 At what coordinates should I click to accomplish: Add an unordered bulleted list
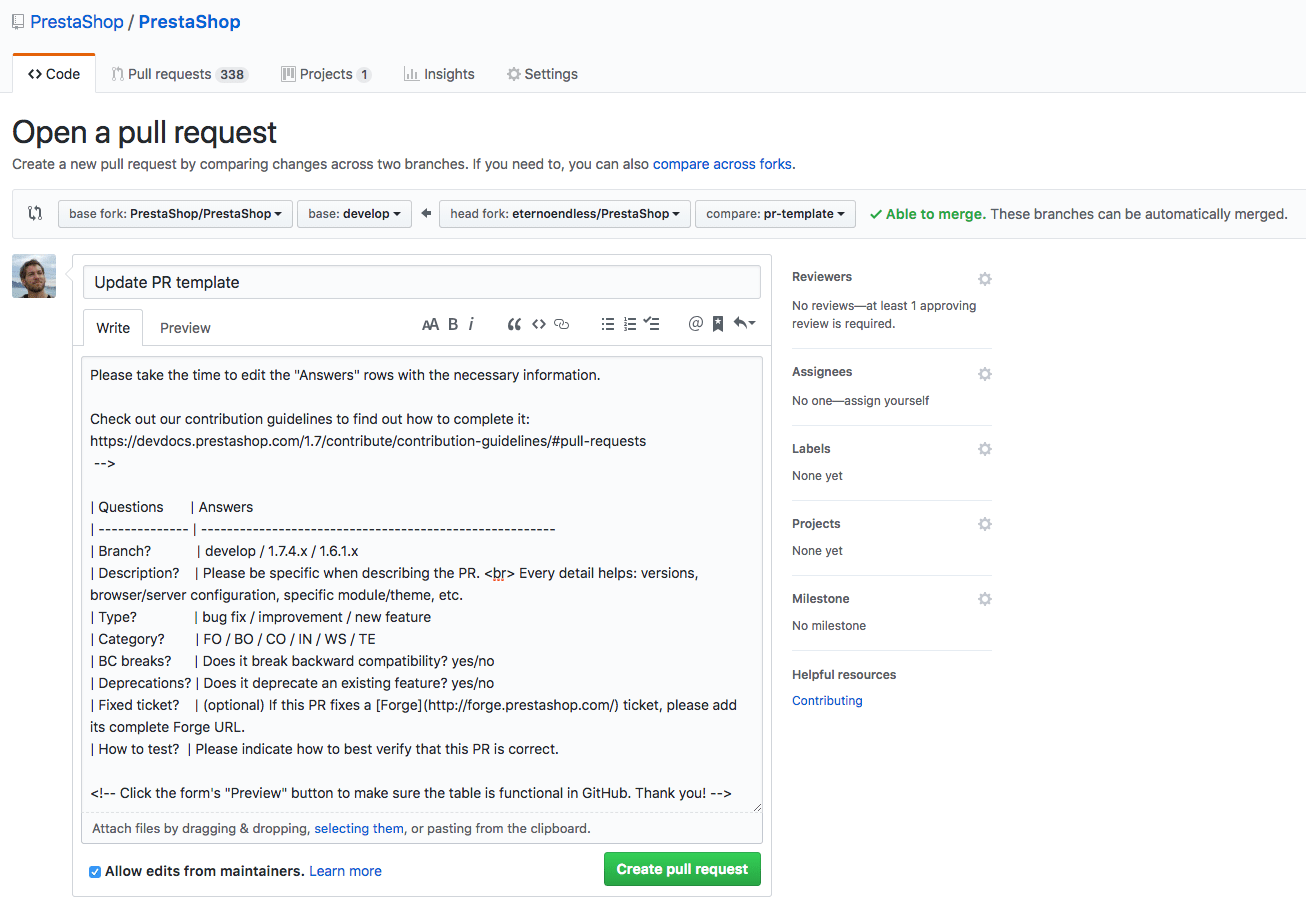(608, 323)
